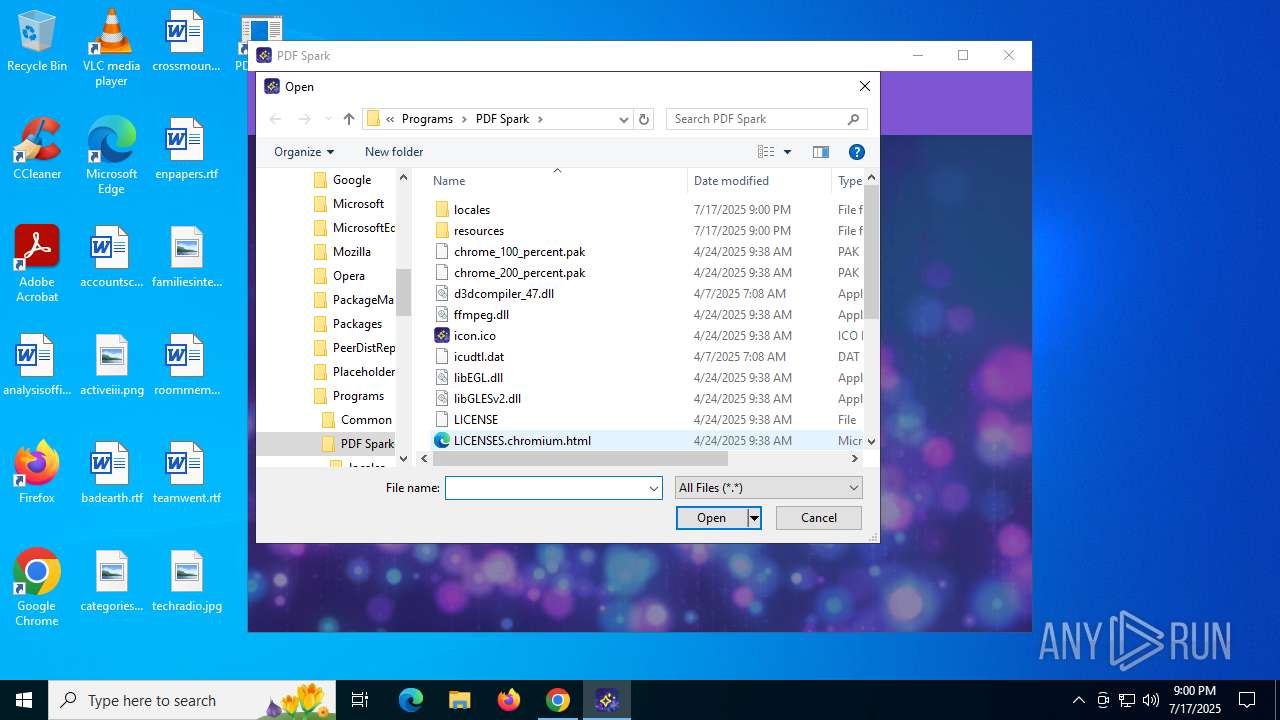Select the locales folder

[x=471, y=210]
